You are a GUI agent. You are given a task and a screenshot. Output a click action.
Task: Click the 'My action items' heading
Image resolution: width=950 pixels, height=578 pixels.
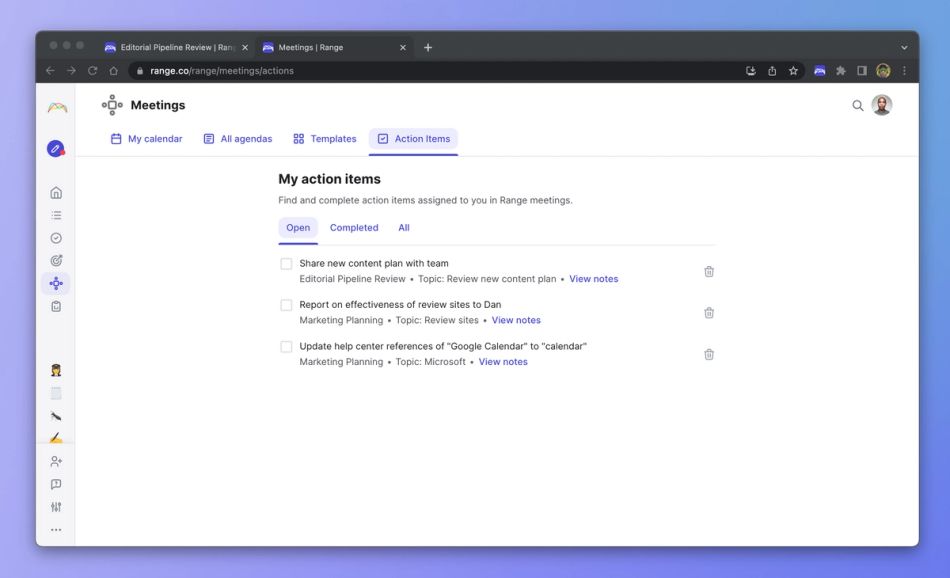330,179
